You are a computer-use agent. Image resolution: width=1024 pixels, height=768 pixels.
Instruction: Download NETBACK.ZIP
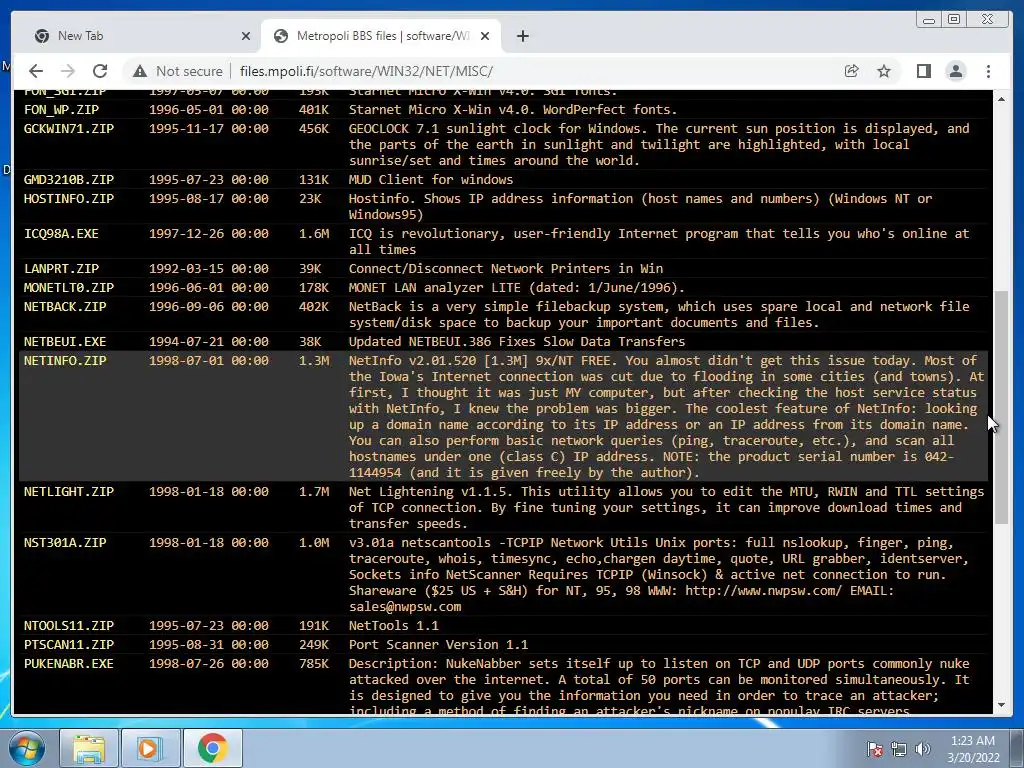click(x=65, y=306)
